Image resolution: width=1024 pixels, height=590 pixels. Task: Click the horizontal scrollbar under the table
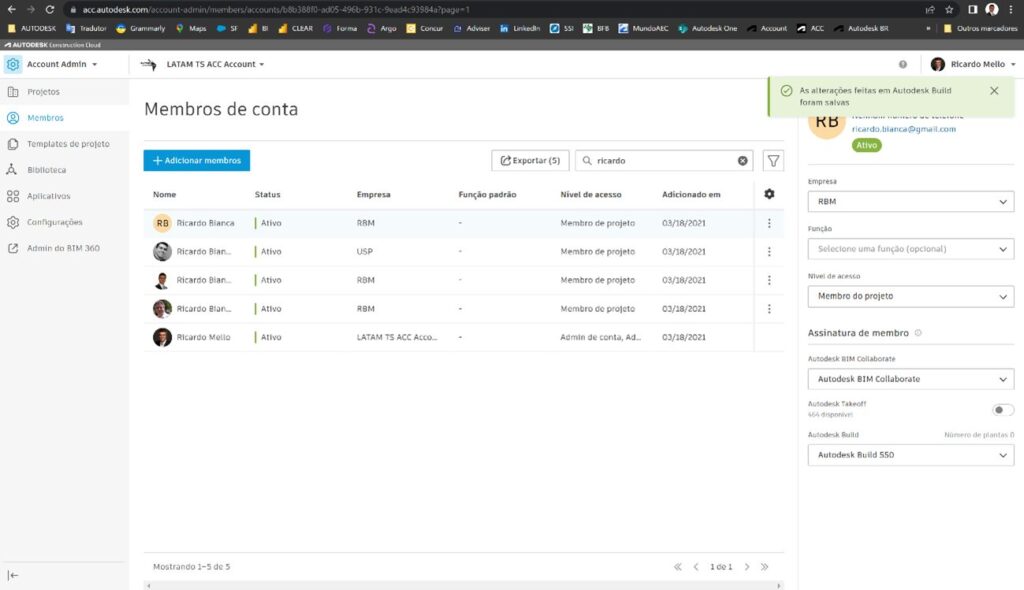[464, 585]
